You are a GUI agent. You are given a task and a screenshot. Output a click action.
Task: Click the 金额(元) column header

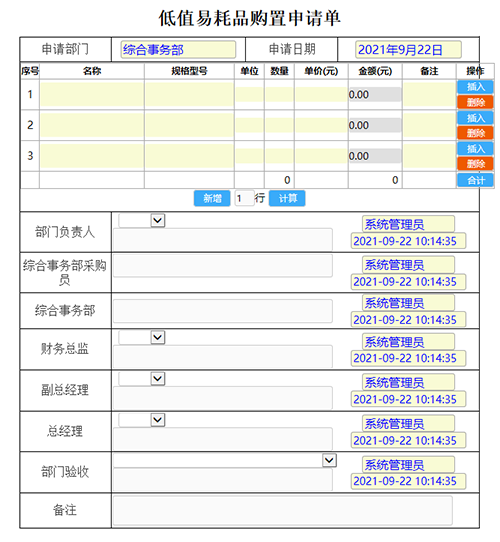375,71
